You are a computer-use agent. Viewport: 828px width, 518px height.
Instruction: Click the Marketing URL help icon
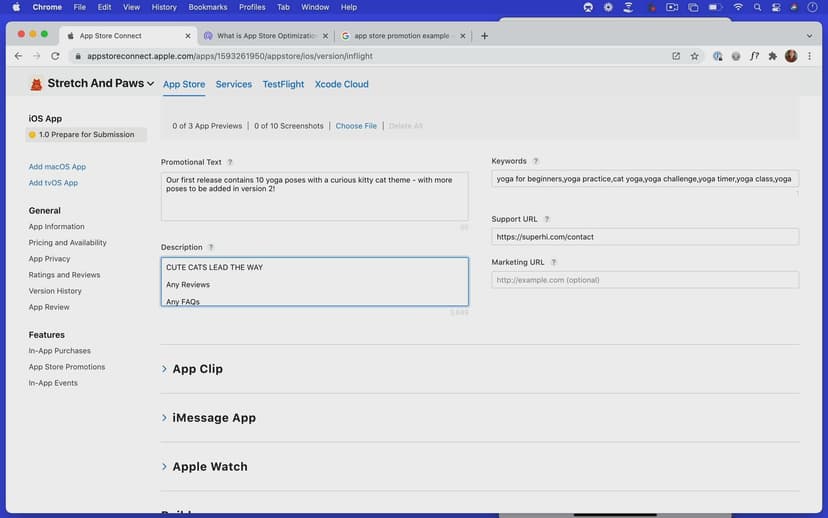coord(553,262)
